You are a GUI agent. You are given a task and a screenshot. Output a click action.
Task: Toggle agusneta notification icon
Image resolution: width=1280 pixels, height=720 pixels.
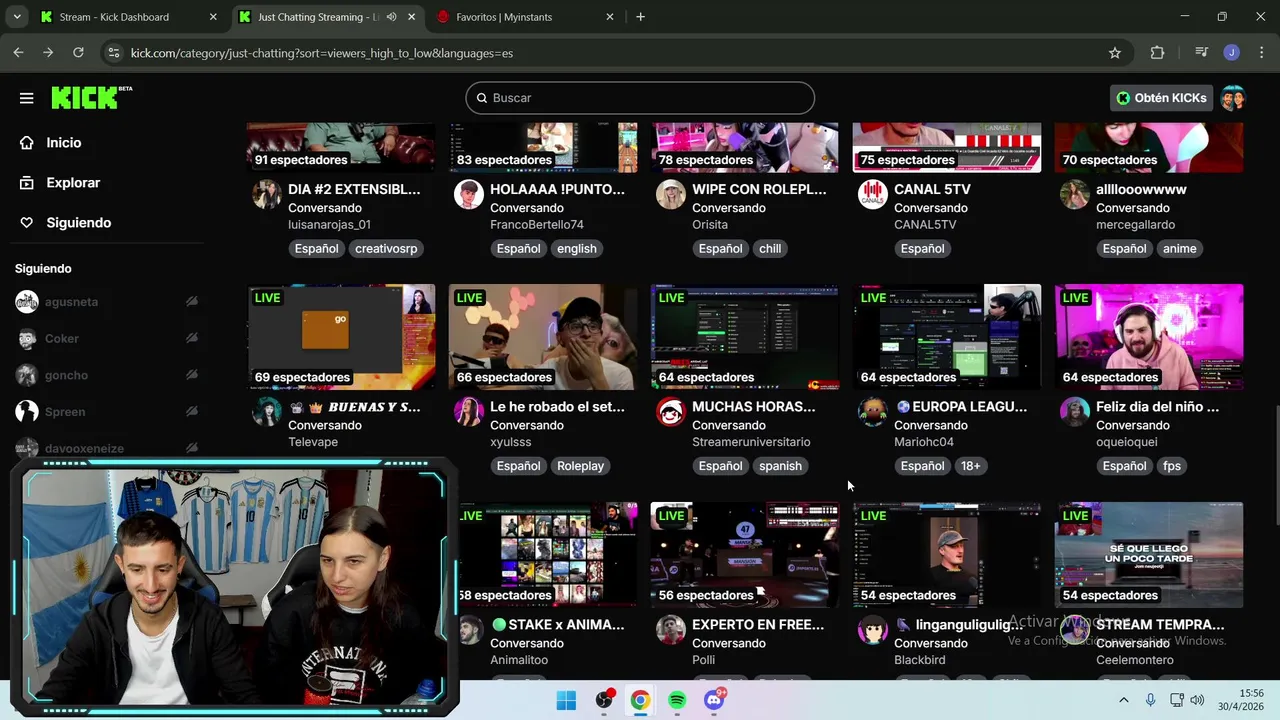coord(191,302)
